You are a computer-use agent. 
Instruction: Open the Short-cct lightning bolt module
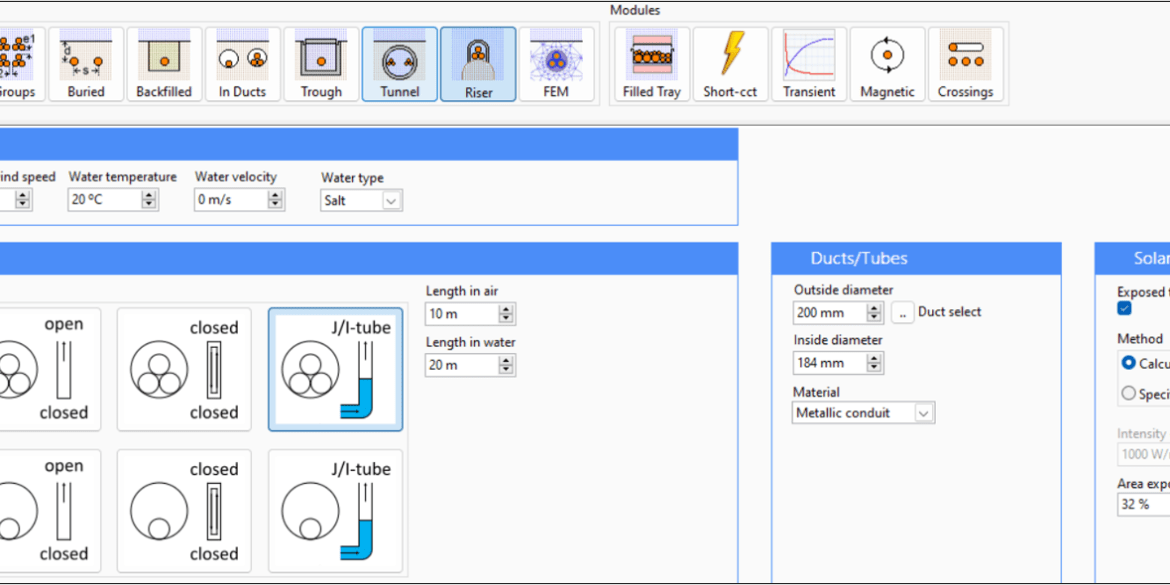(730, 62)
